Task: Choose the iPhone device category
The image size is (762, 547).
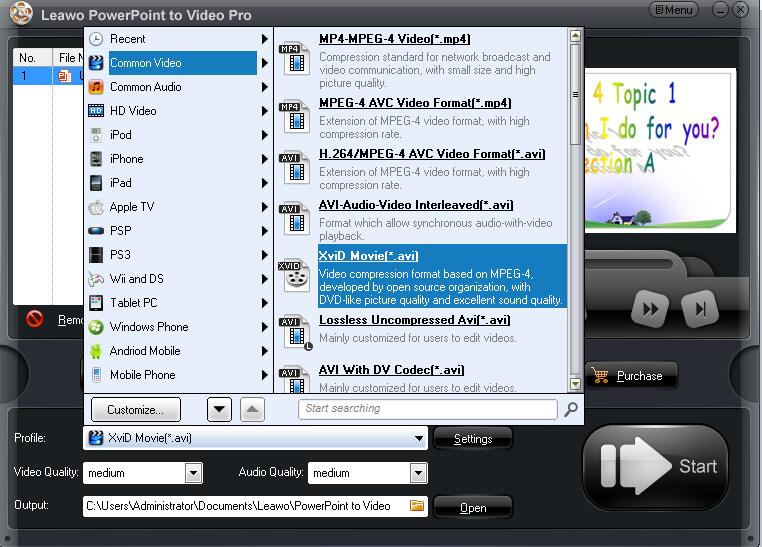Action: pos(126,159)
